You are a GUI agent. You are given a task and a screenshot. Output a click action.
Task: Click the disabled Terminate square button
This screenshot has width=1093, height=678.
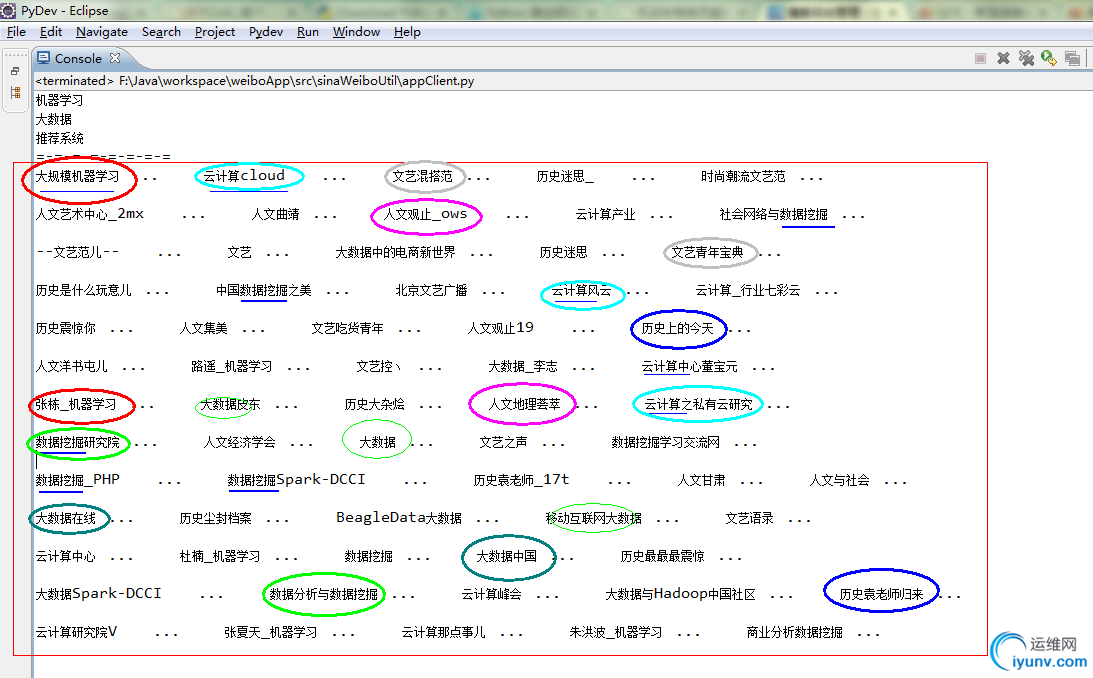click(980, 59)
